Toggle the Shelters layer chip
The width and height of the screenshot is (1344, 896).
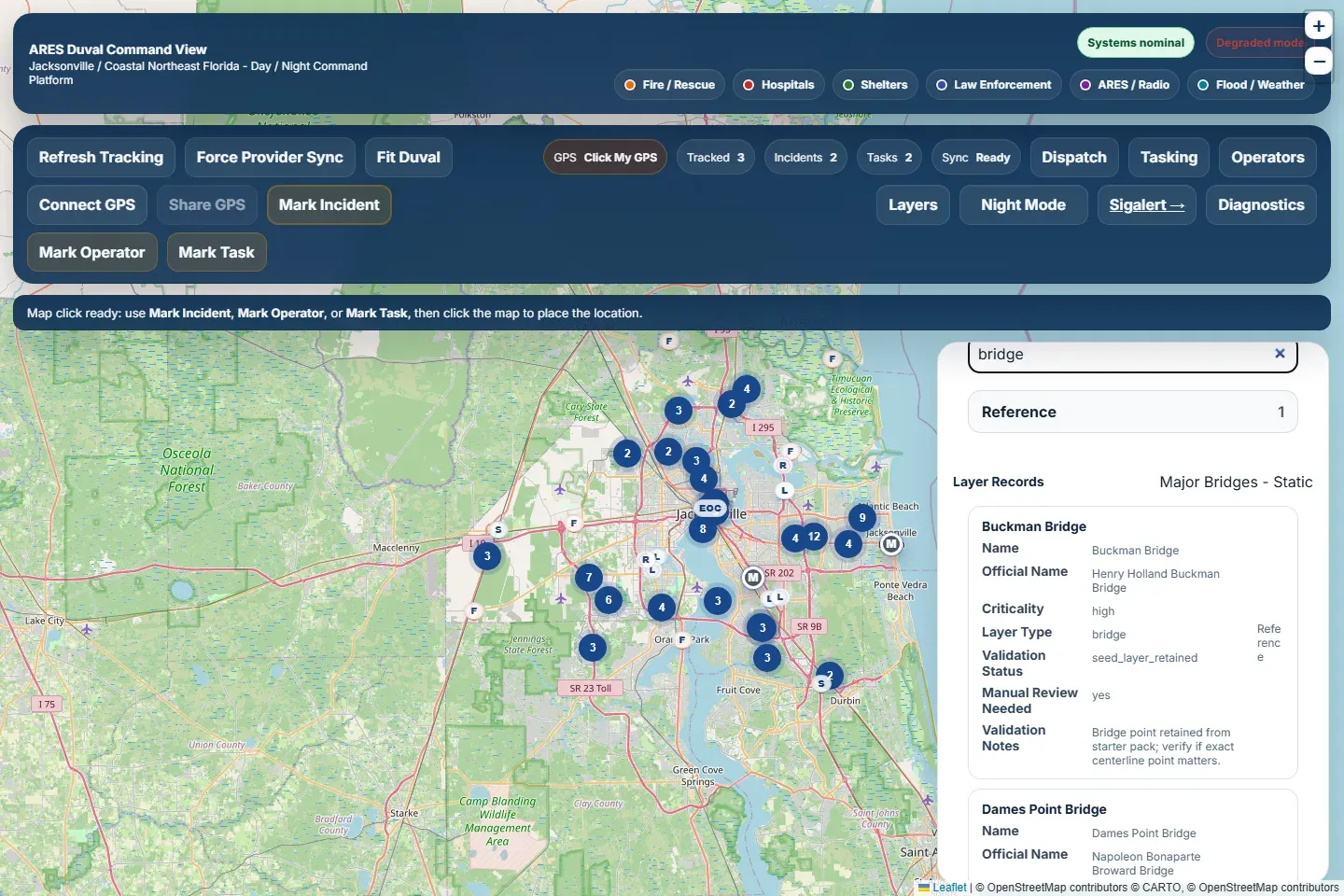coord(875,85)
